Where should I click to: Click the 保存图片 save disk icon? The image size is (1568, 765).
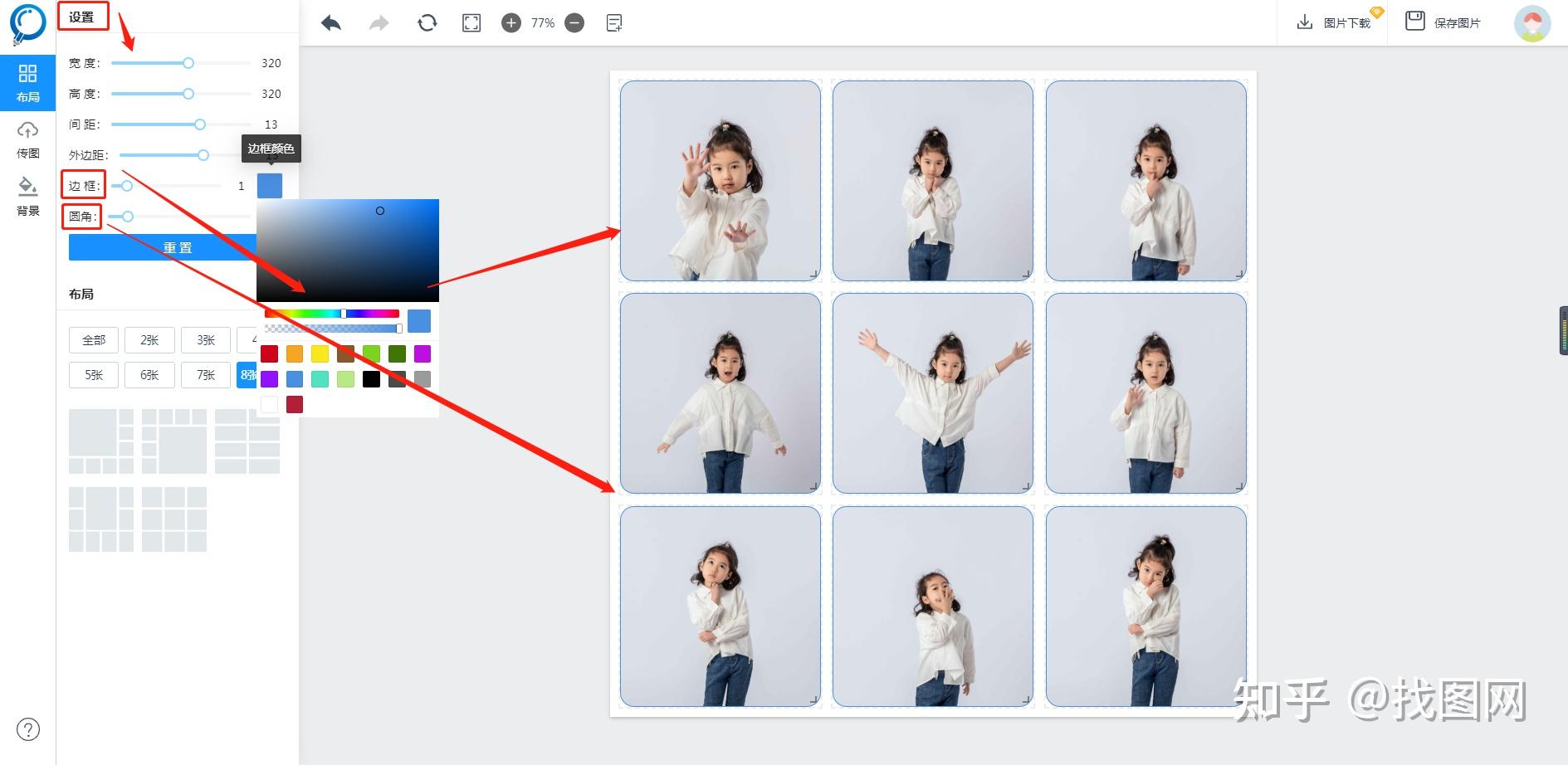coord(1414,22)
